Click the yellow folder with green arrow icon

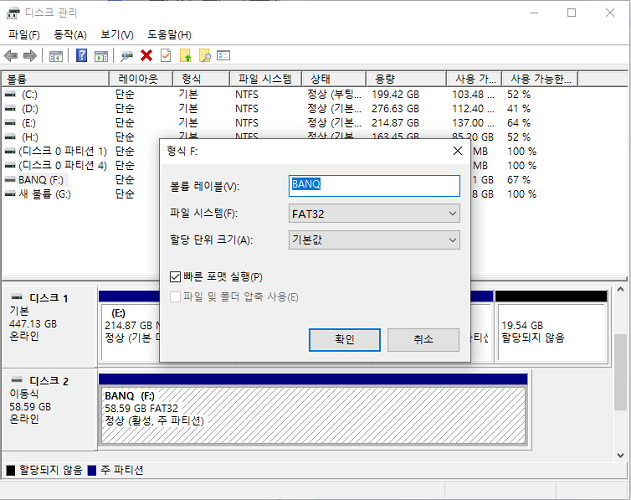tap(186, 56)
